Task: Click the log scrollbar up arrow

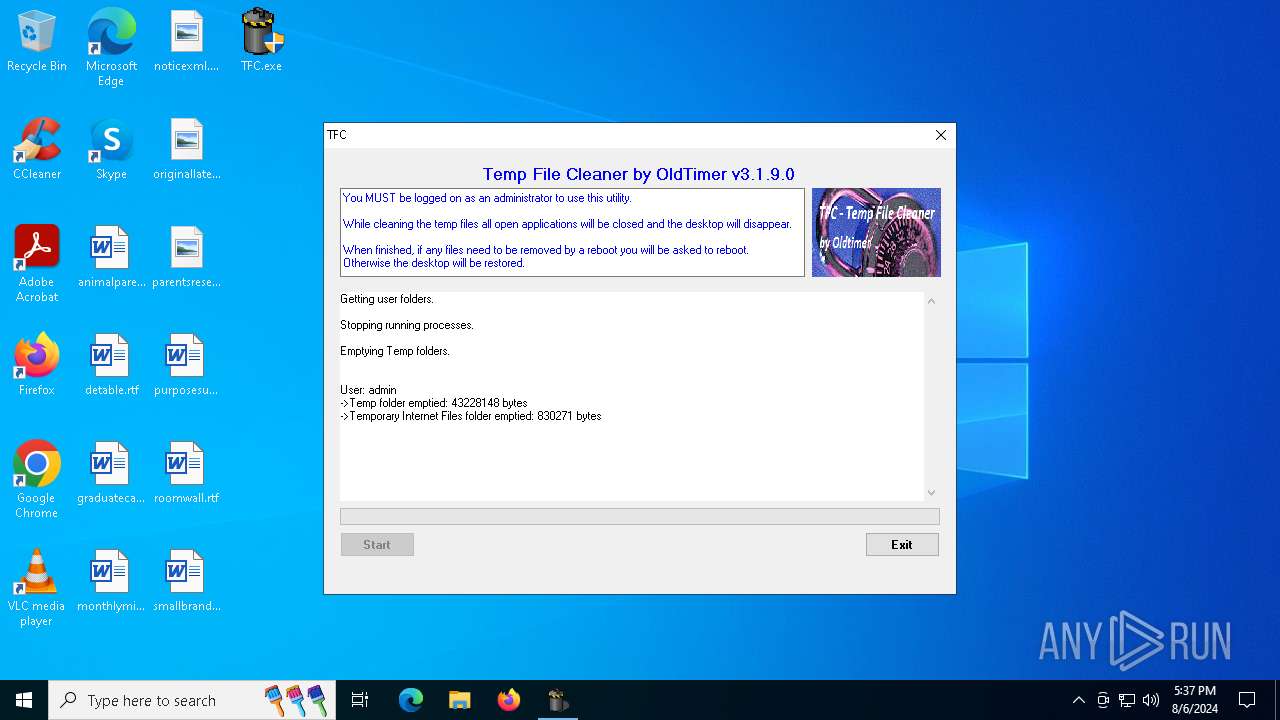Action: (931, 301)
